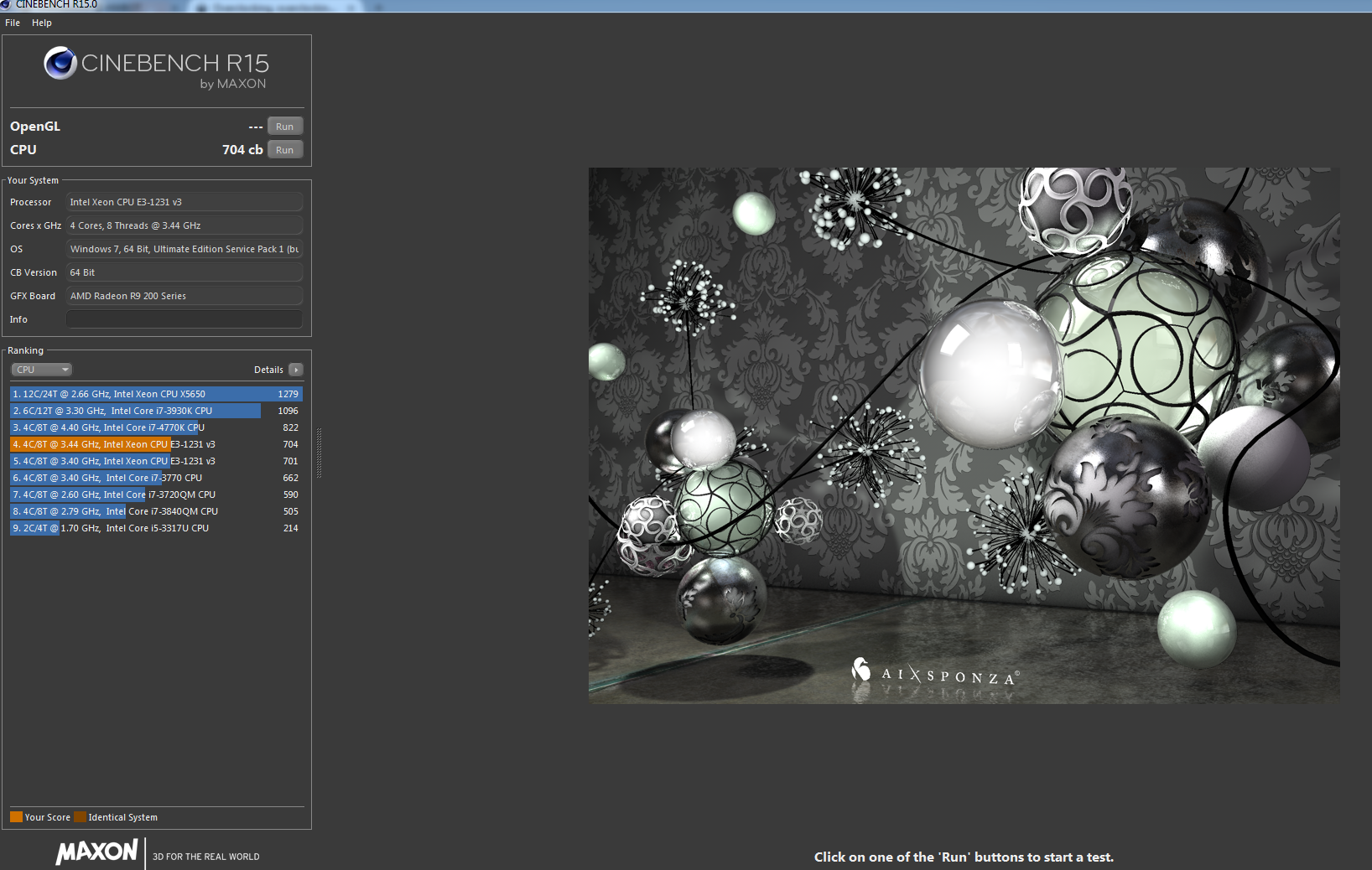The height and width of the screenshot is (870, 1372).
Task: Select highlighted orange row scoring 704
Action: point(156,444)
